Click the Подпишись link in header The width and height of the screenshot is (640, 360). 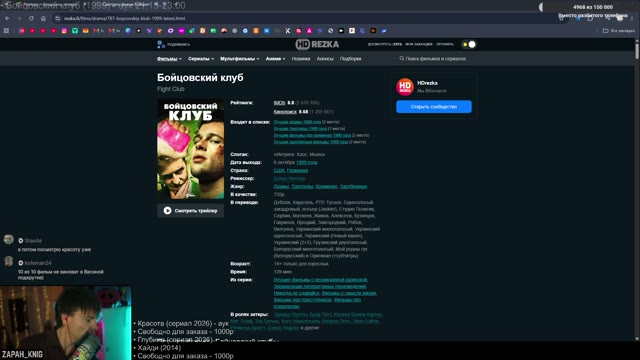click(178, 44)
